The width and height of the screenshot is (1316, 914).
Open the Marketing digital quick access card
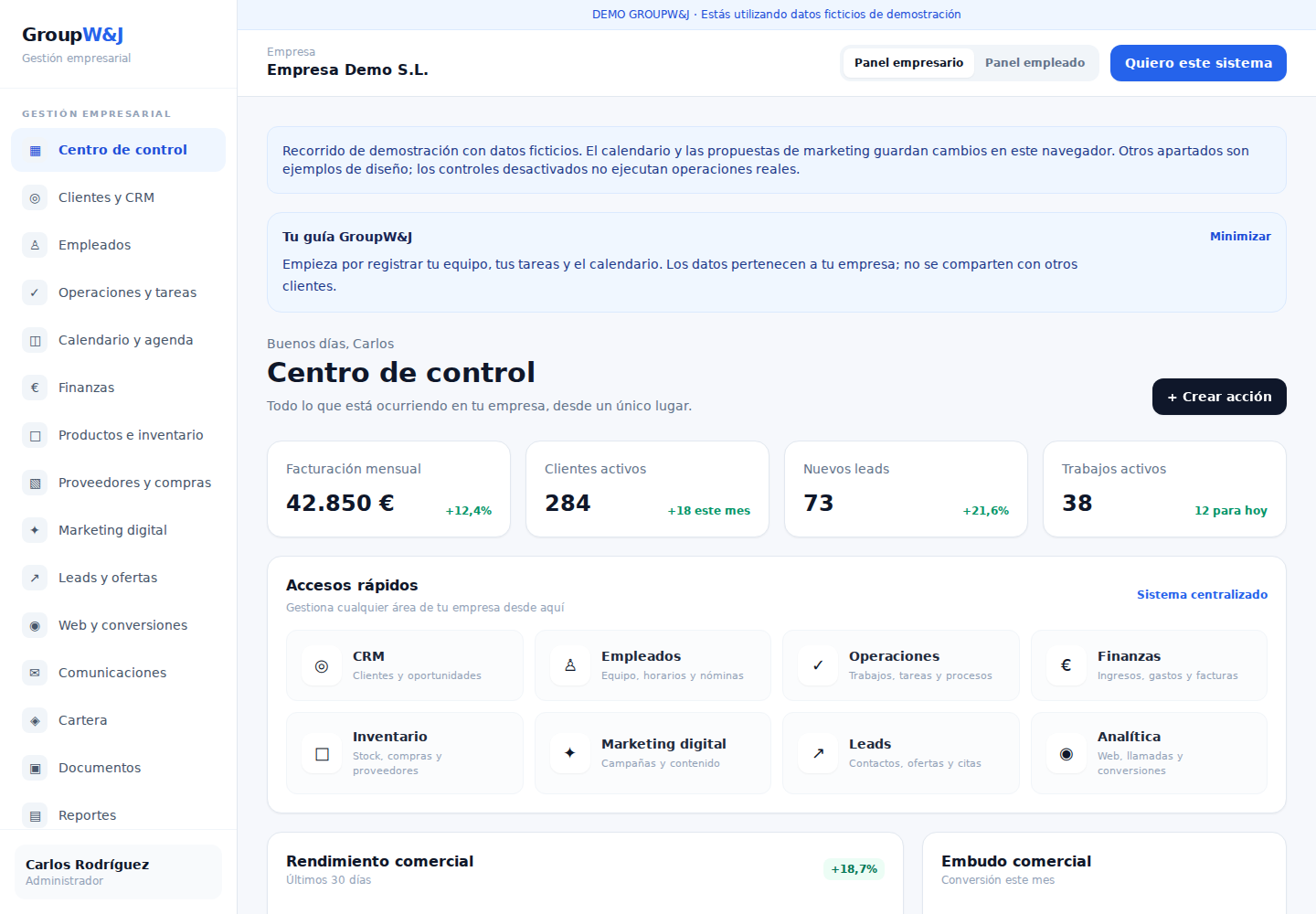653,753
